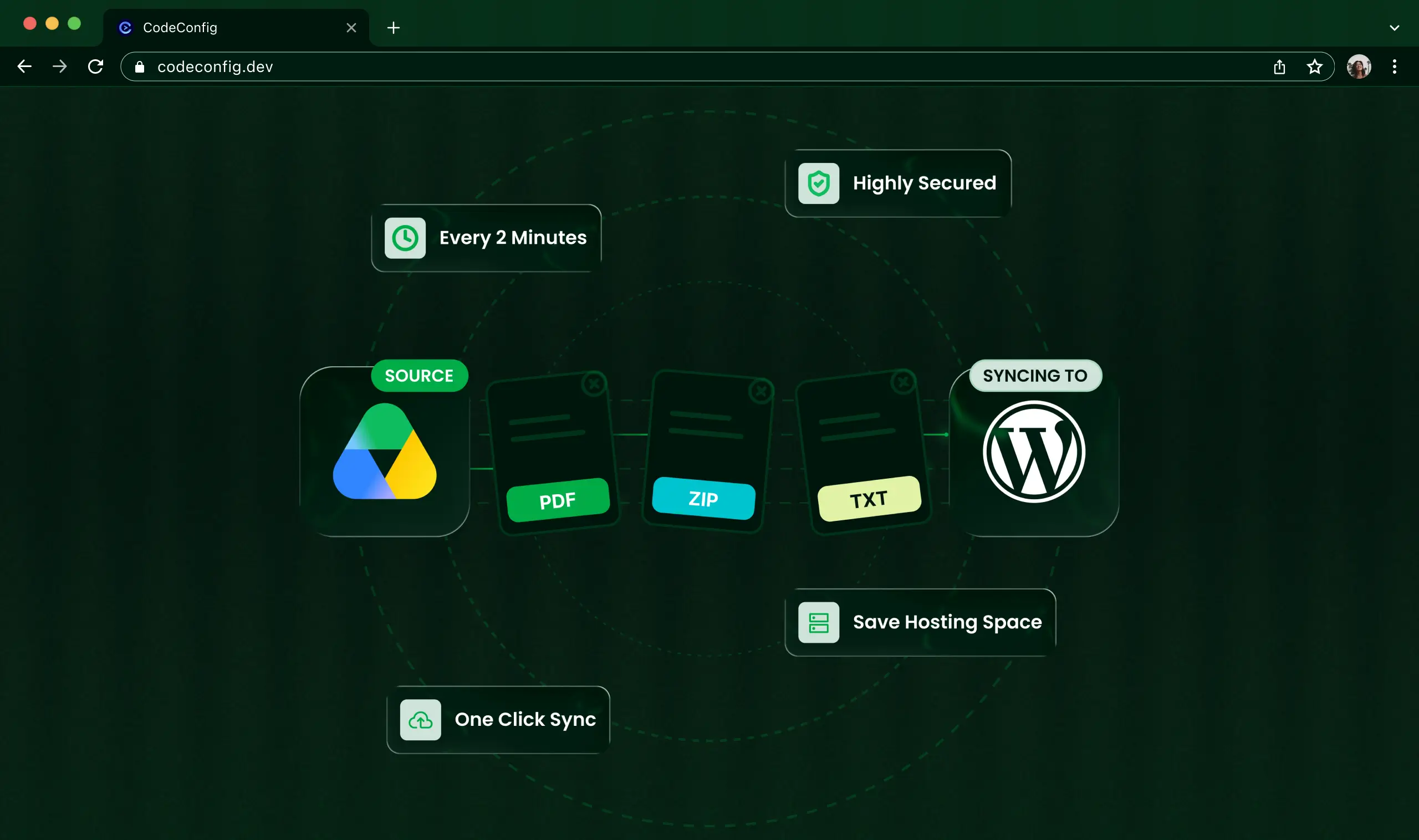Click the yellow minimize window button
The height and width of the screenshot is (840, 1419).
pyautogui.click(x=52, y=23)
